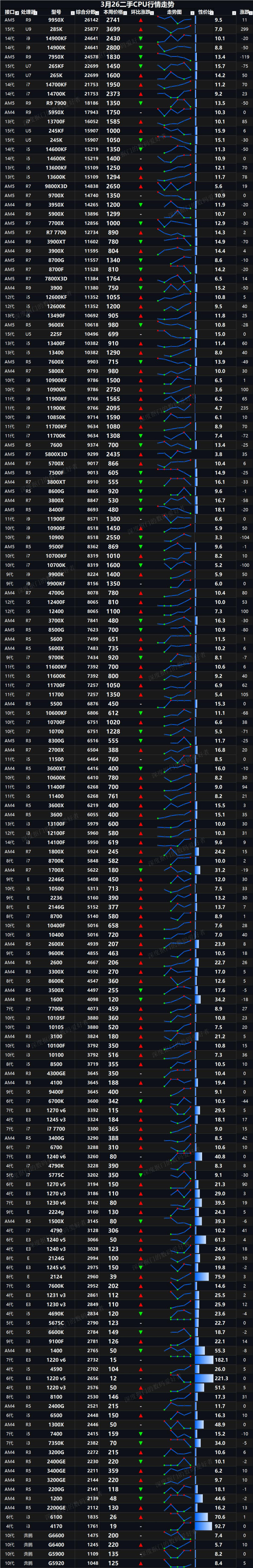Select the price cell 2741

(x=113, y=20)
